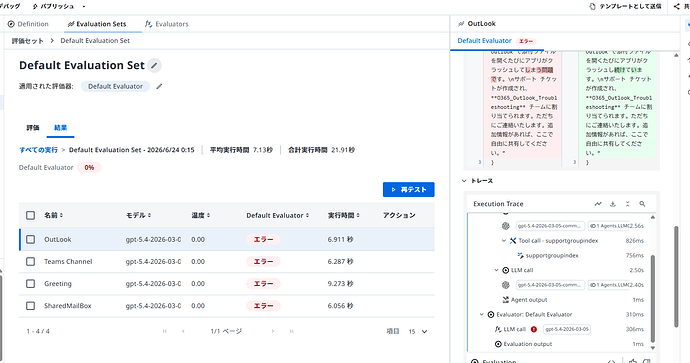Click the エラー status on Teams Channel row
Viewport: 690px width, 363px height.
[263, 261]
